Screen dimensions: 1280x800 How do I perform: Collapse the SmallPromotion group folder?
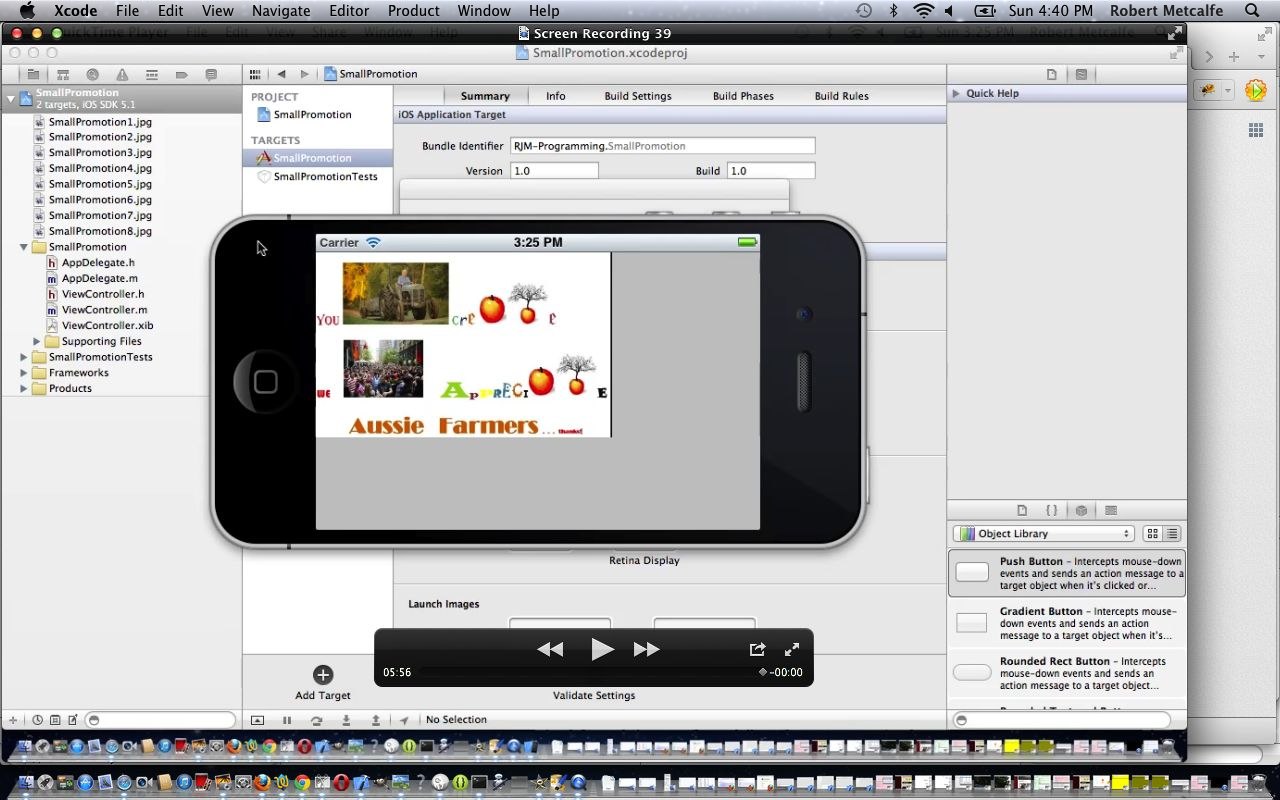[x=24, y=247]
